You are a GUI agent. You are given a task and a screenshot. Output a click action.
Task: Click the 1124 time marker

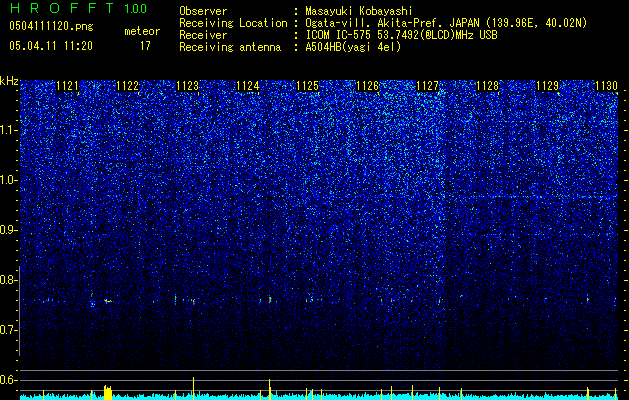click(248, 86)
